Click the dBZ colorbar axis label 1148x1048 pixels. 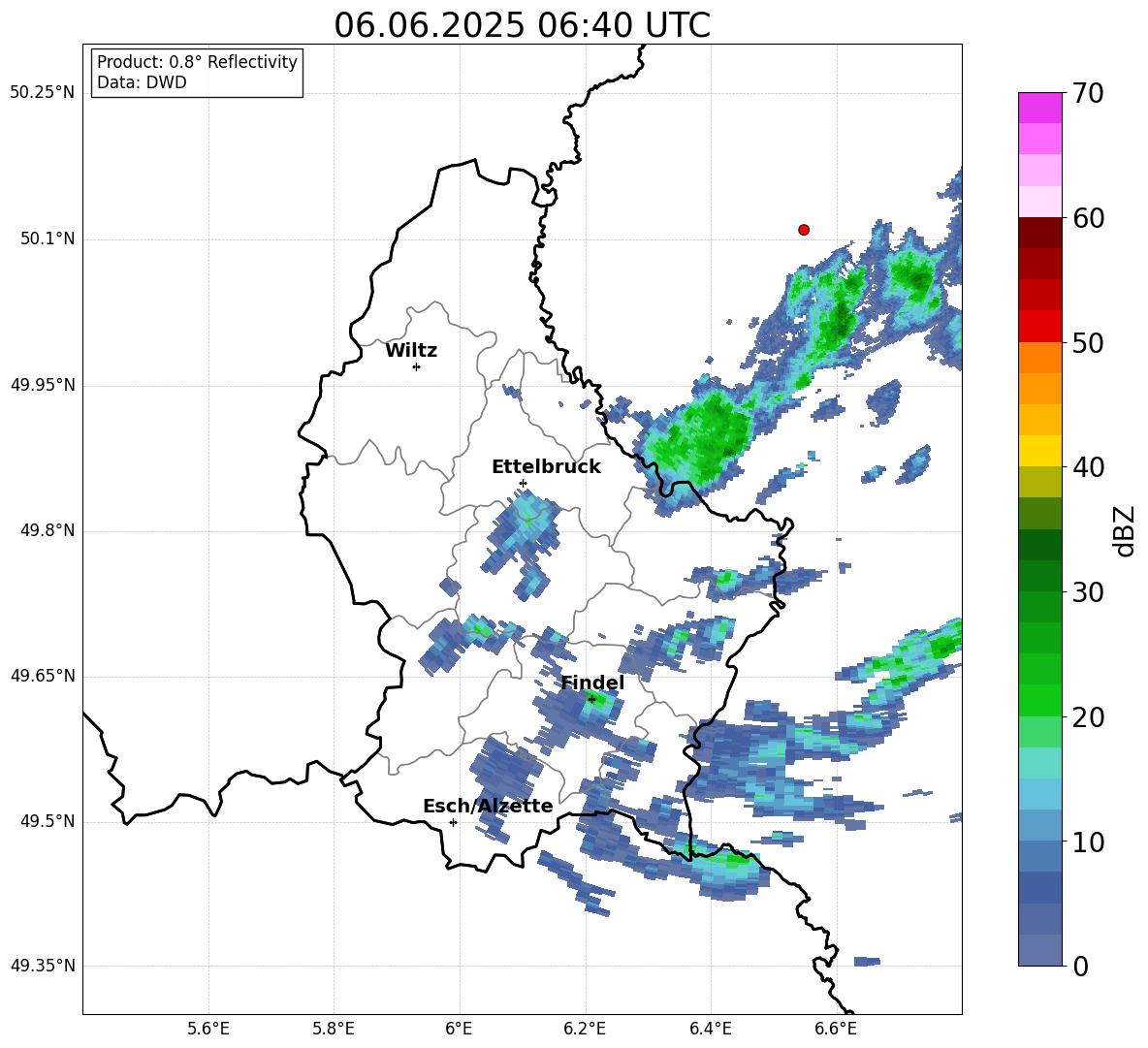[x=1124, y=530]
